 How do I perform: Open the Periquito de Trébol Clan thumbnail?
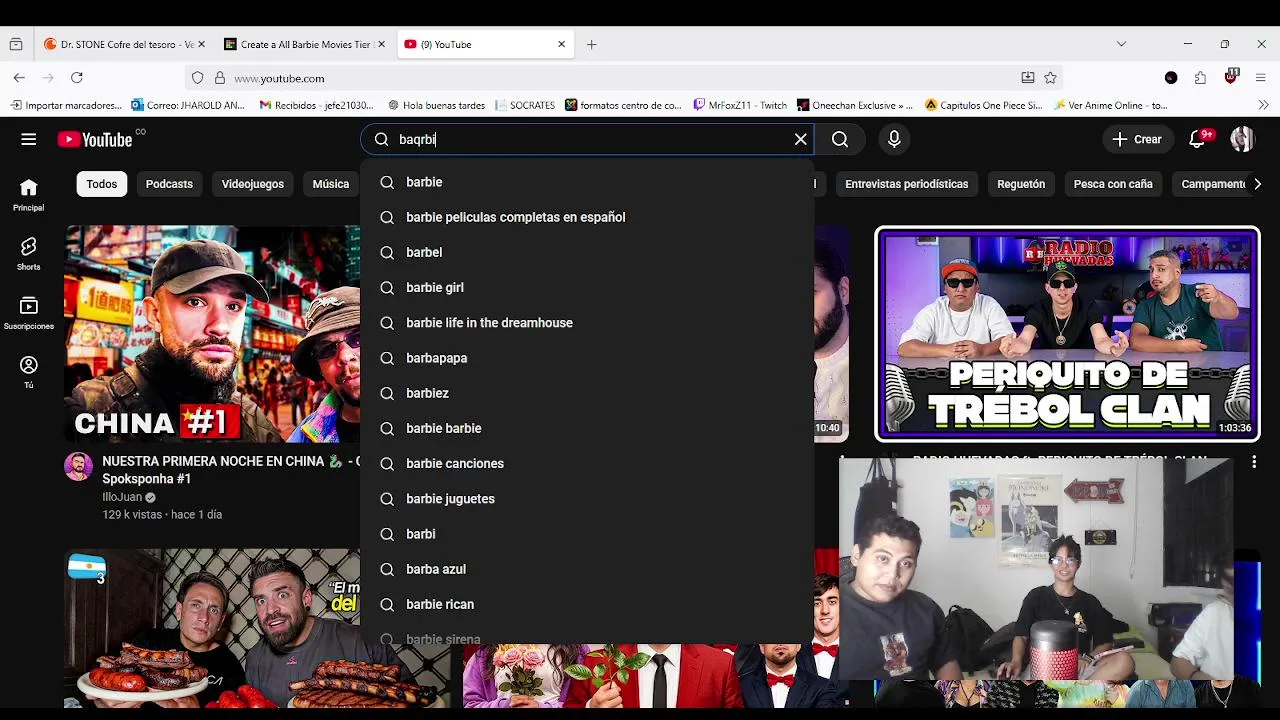pos(1067,333)
